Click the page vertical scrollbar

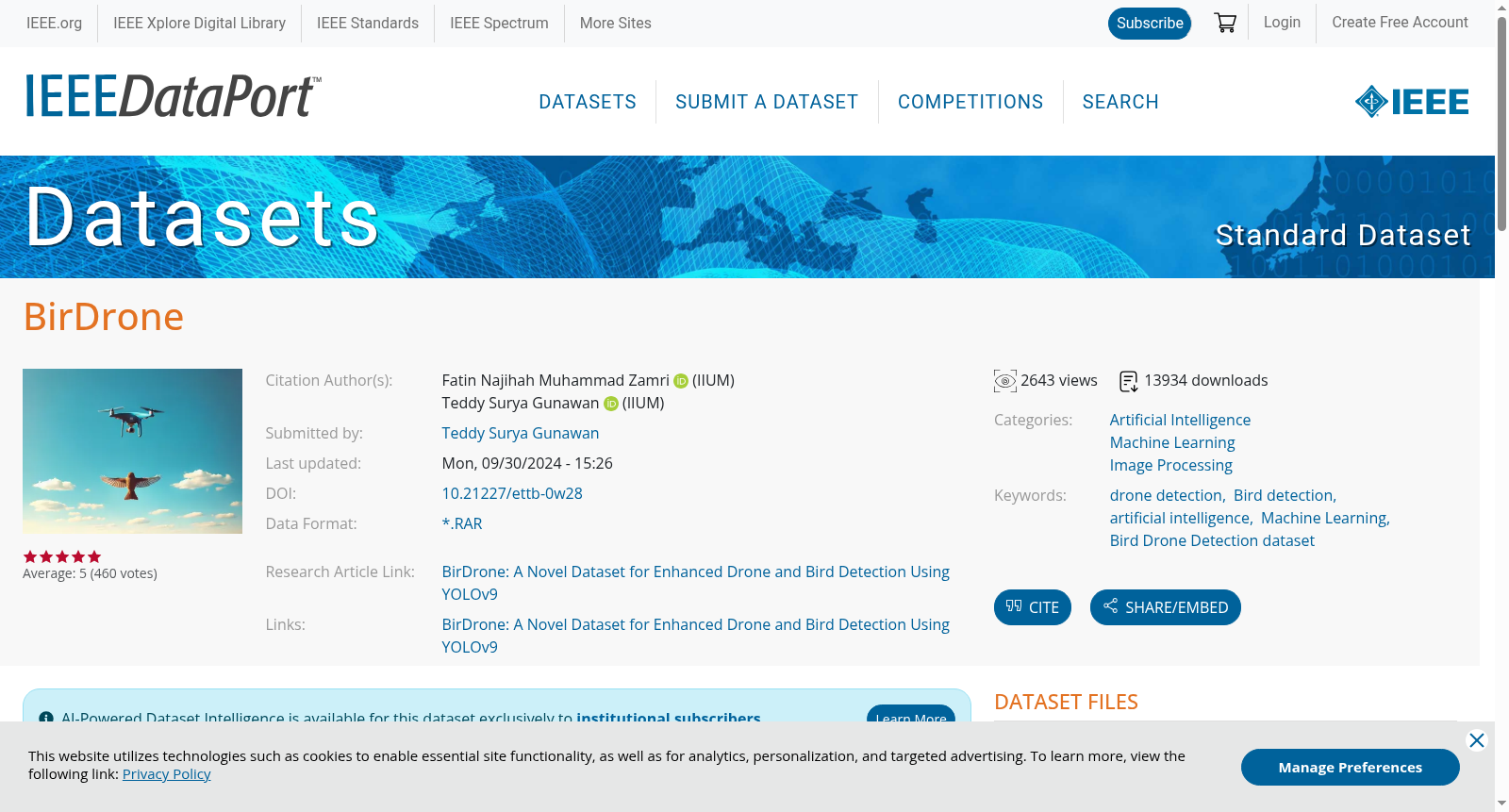[x=1501, y=123]
